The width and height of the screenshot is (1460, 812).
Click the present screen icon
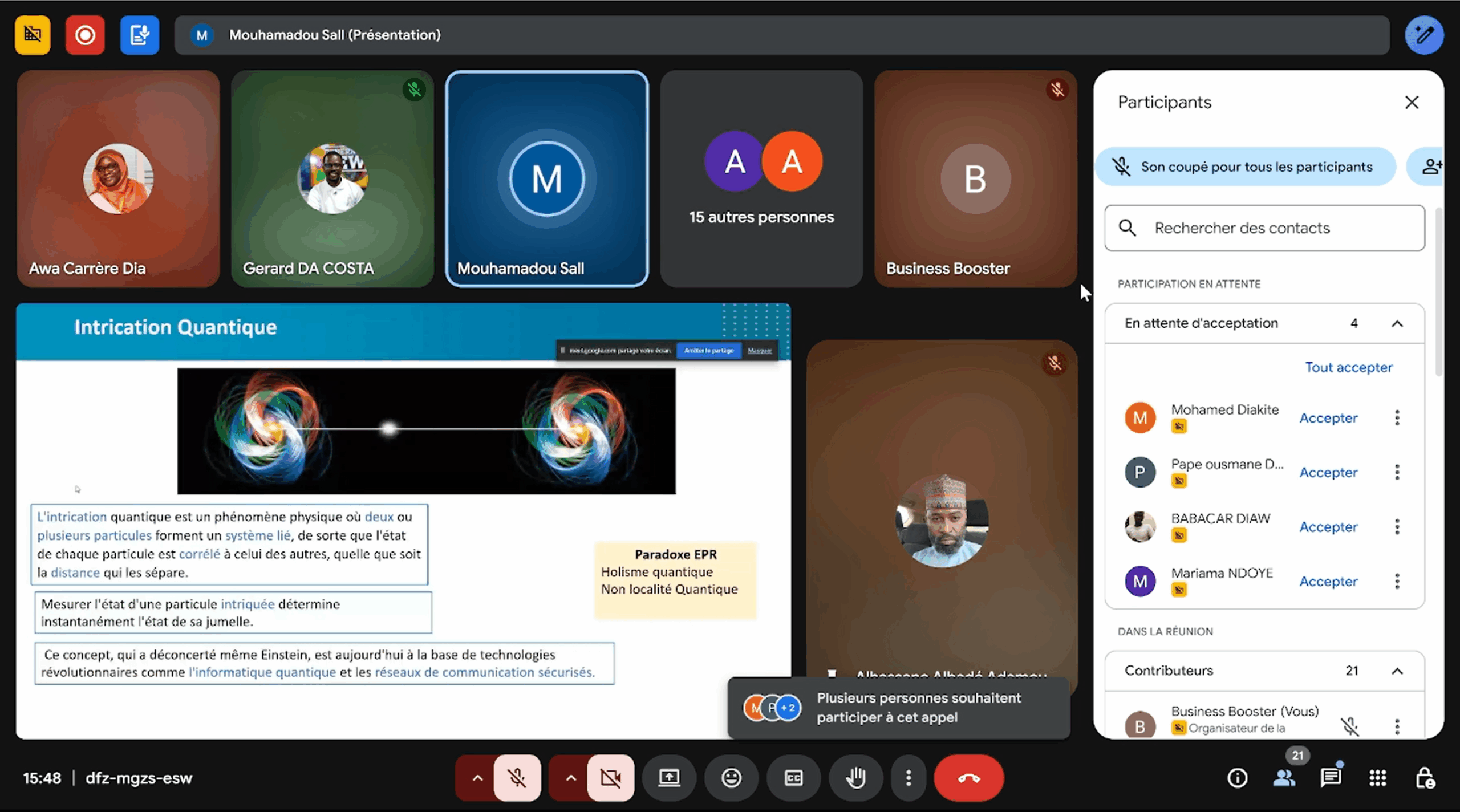(669, 778)
